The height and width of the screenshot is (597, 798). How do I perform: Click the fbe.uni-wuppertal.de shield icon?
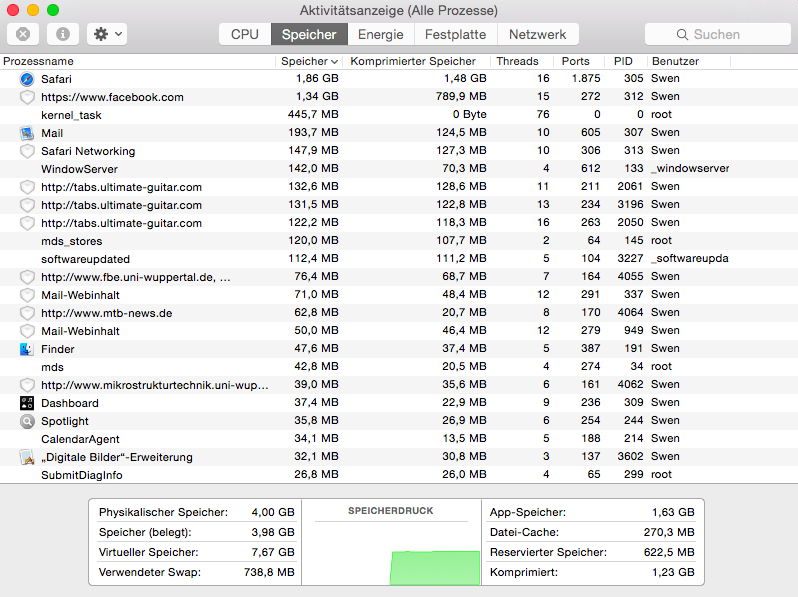tap(27, 277)
